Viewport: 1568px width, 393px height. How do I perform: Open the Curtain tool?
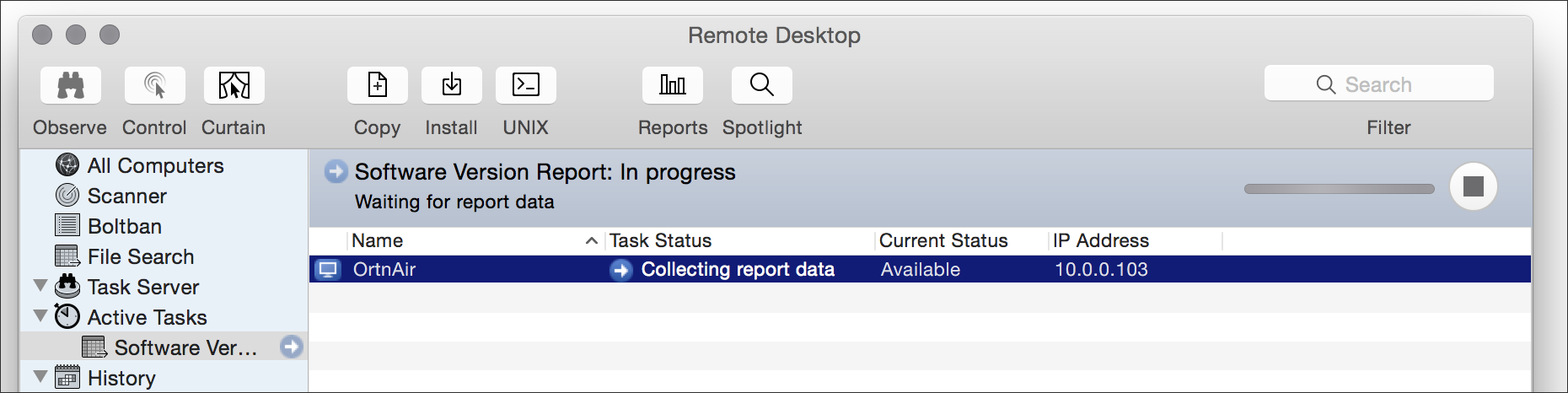234,85
